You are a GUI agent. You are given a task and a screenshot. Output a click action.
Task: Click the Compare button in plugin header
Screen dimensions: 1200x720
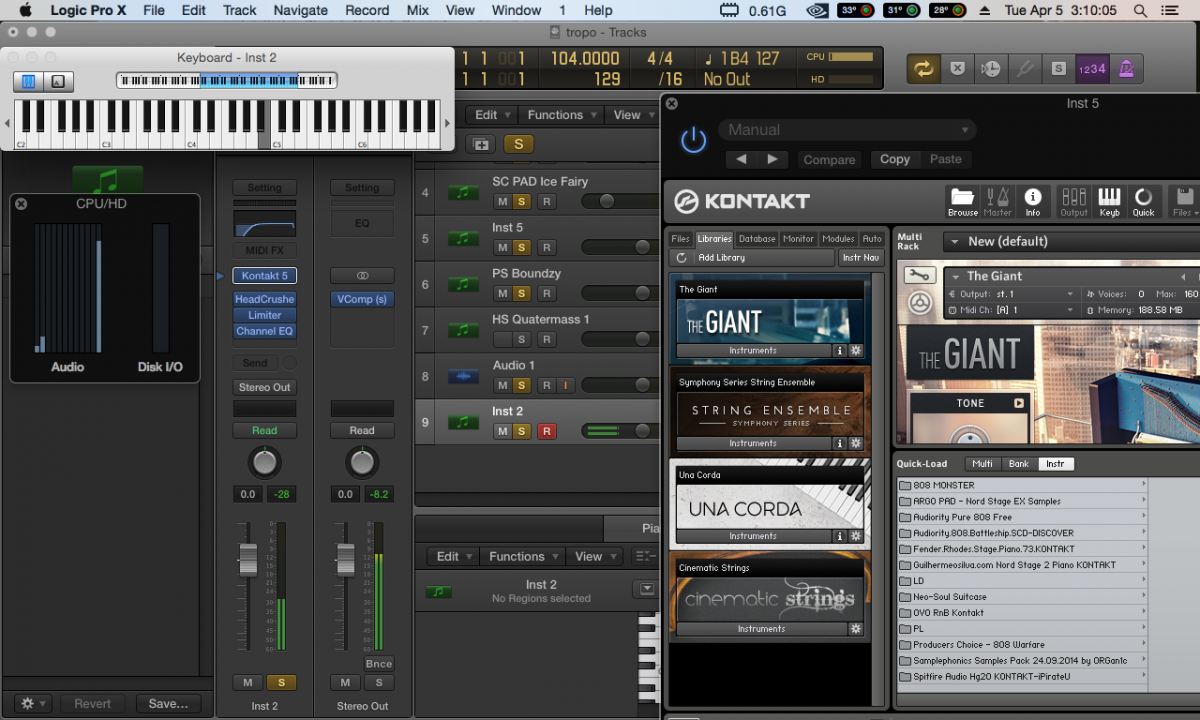pos(829,159)
